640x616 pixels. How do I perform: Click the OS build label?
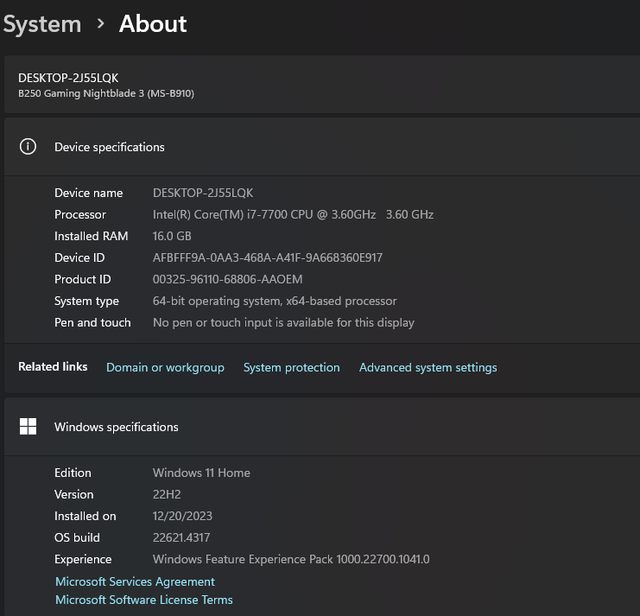pos(77,538)
